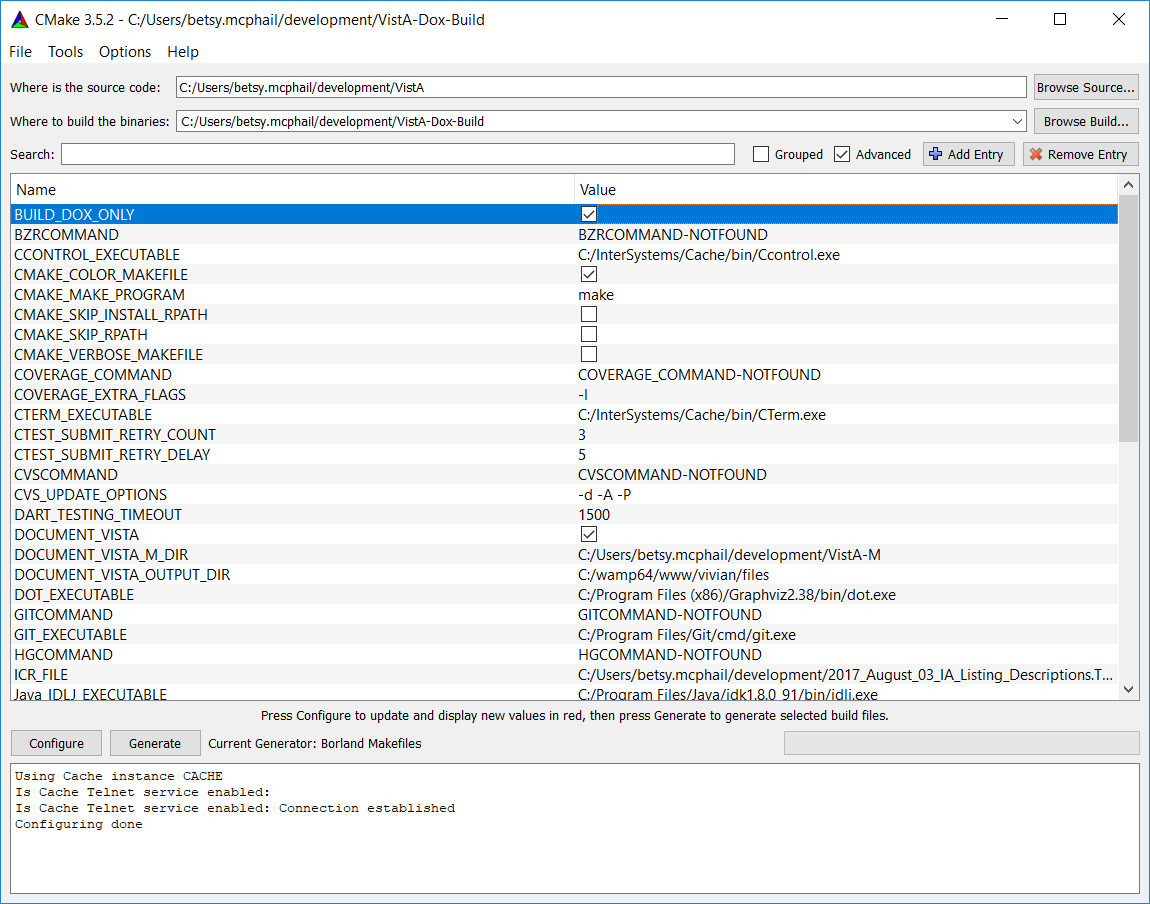
Task: Click the Search input field
Action: pos(398,154)
